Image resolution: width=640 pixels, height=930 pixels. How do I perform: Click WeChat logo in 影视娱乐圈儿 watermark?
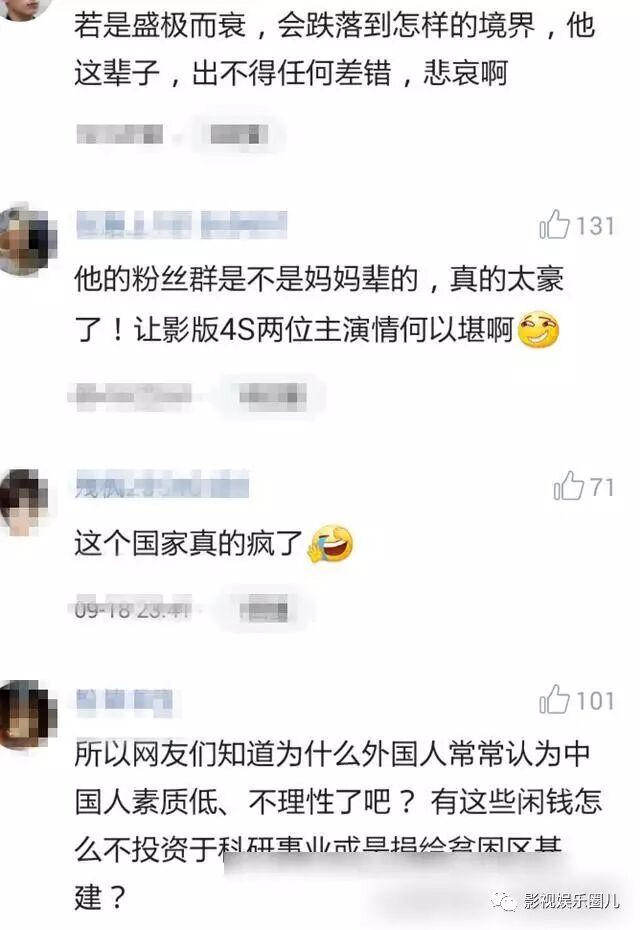504,902
